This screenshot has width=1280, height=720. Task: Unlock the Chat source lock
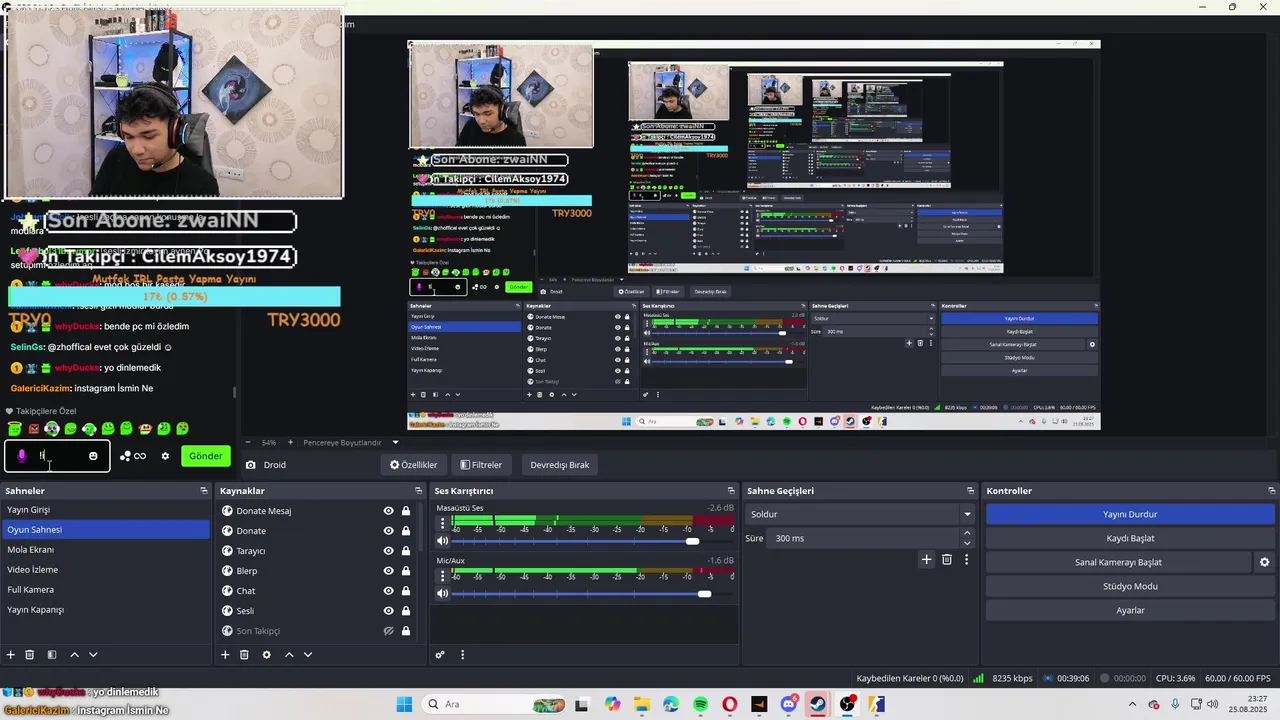[406, 591]
